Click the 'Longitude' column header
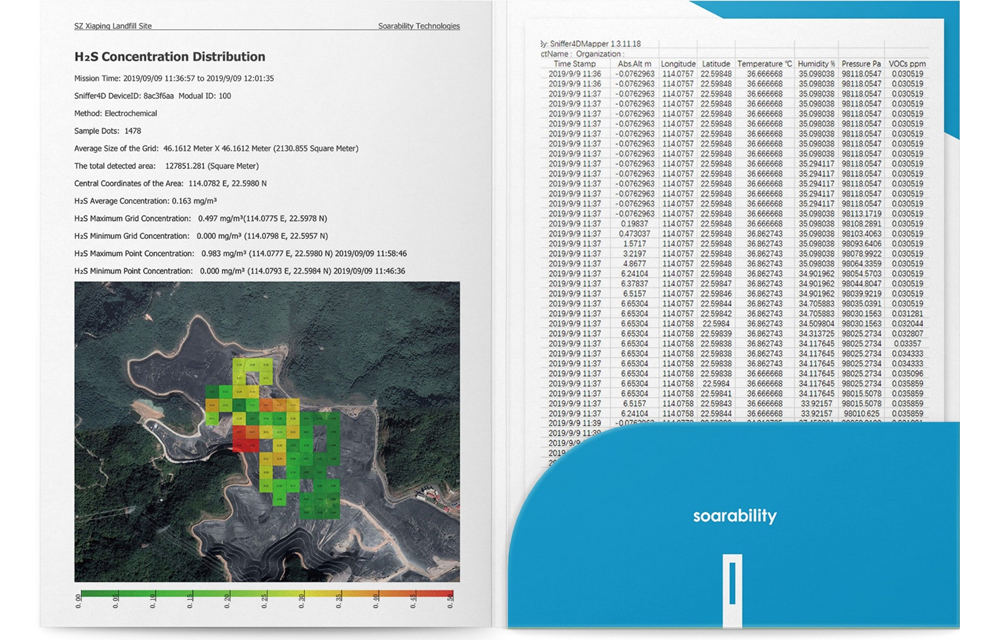The image size is (1000, 640). 678,64
